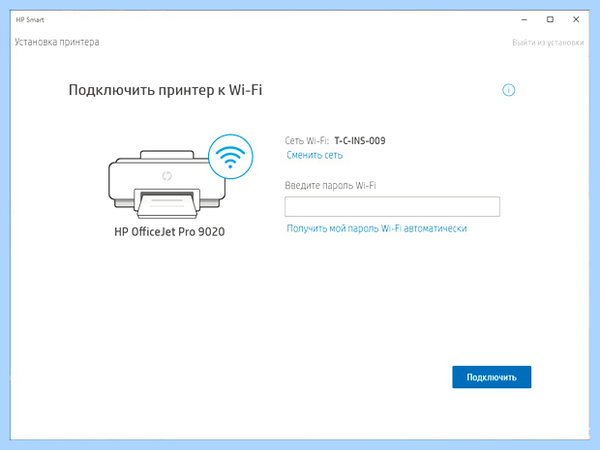The width and height of the screenshot is (600, 450).
Task: Click the Сеть Wi-Fi label
Action: [x=307, y=141]
